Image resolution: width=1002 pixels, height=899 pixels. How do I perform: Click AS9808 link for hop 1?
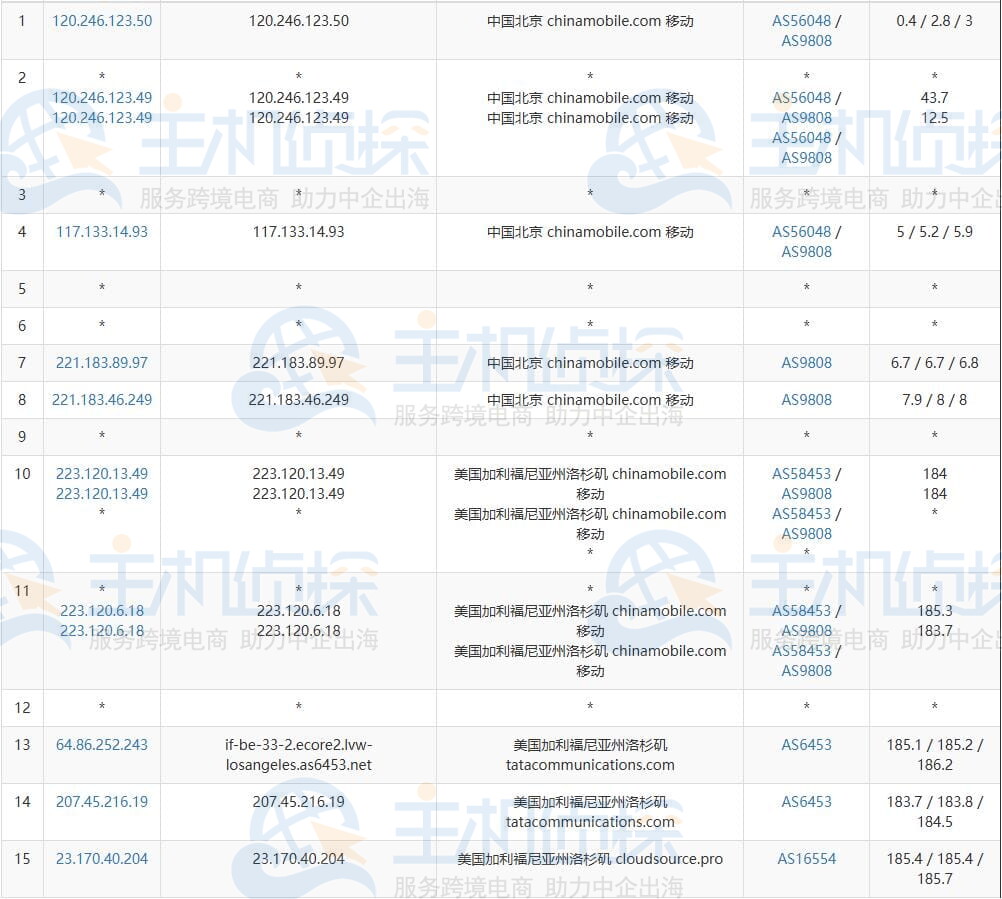click(805, 42)
